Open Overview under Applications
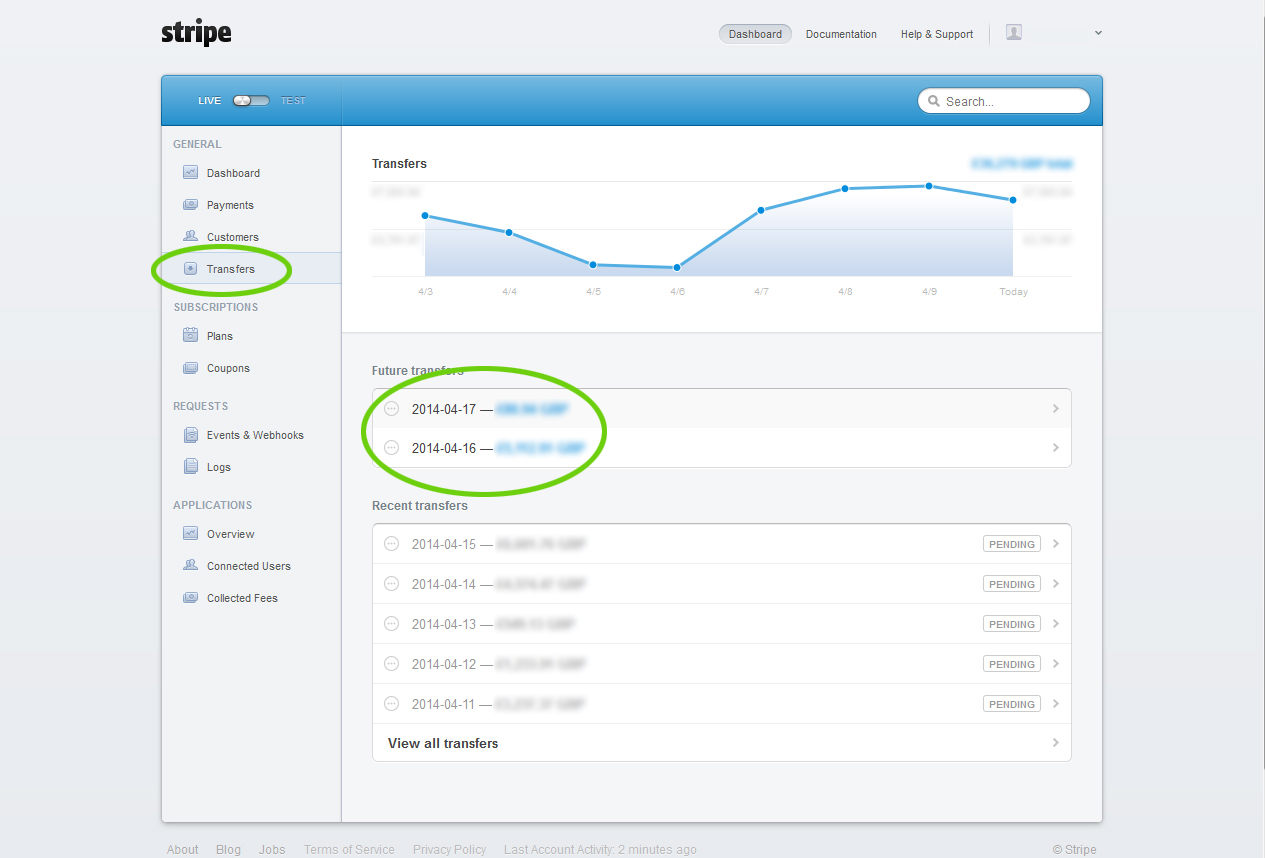 point(231,534)
